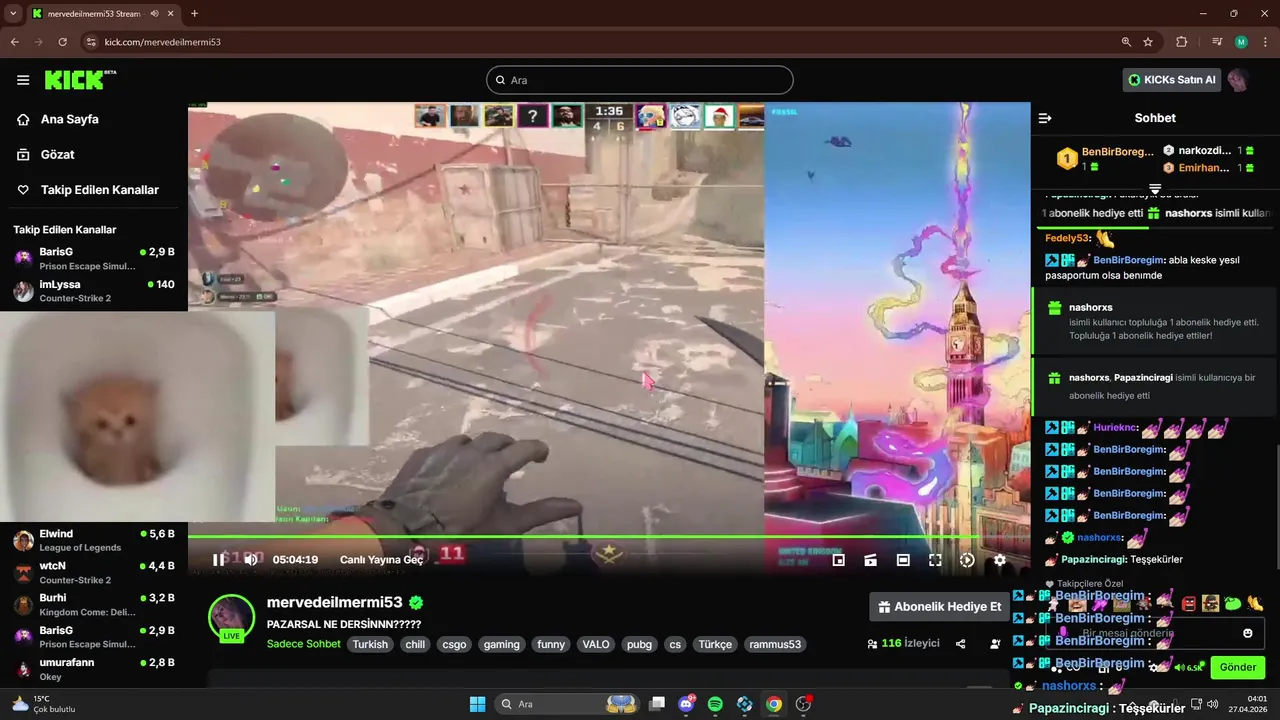1280x720 pixels.
Task: Open Chrome zoom magnifier icon
Action: [x=1126, y=42]
